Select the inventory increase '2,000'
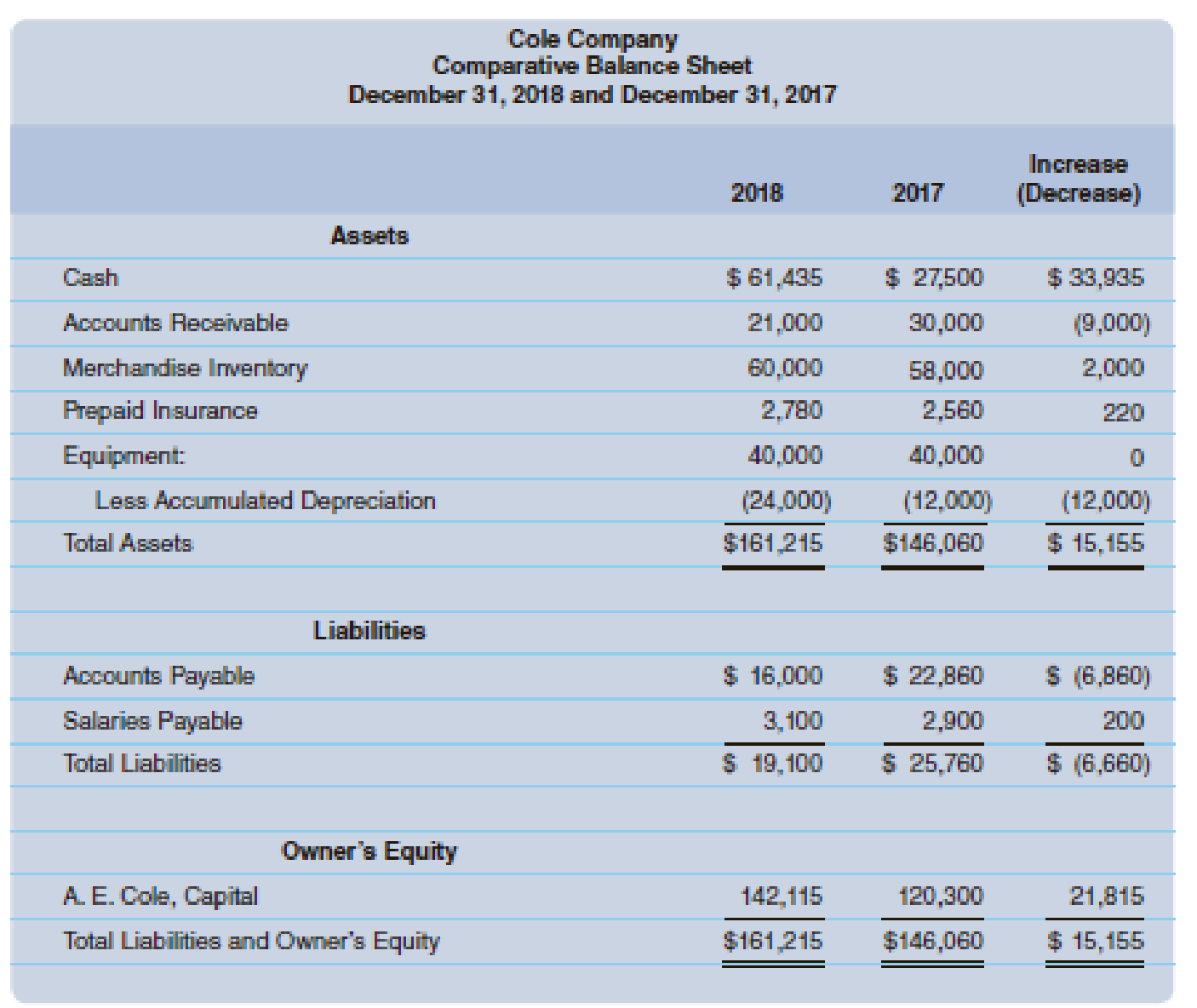Viewport: 1197px width, 1008px height. [x=1113, y=368]
